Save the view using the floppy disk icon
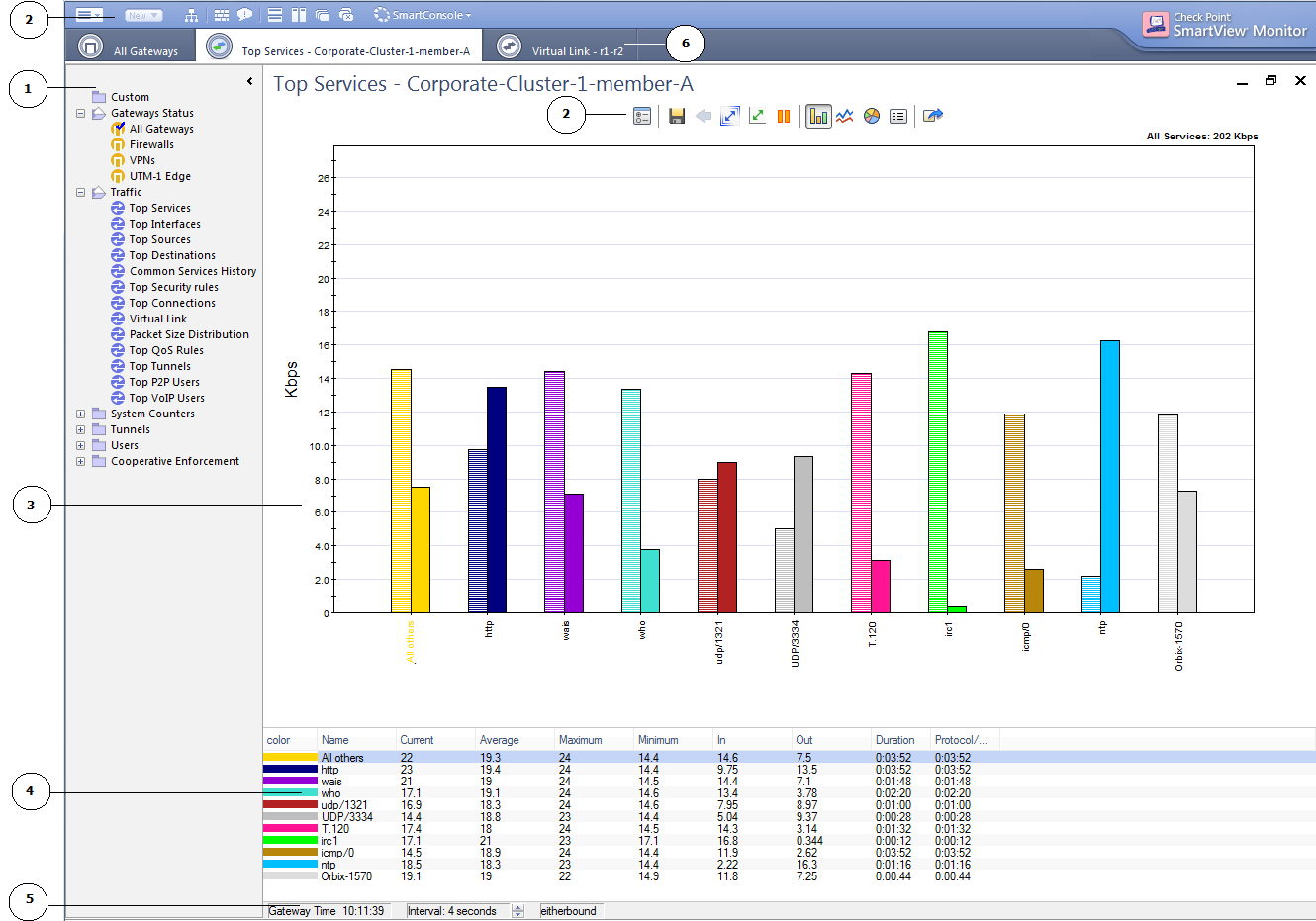 tap(677, 116)
